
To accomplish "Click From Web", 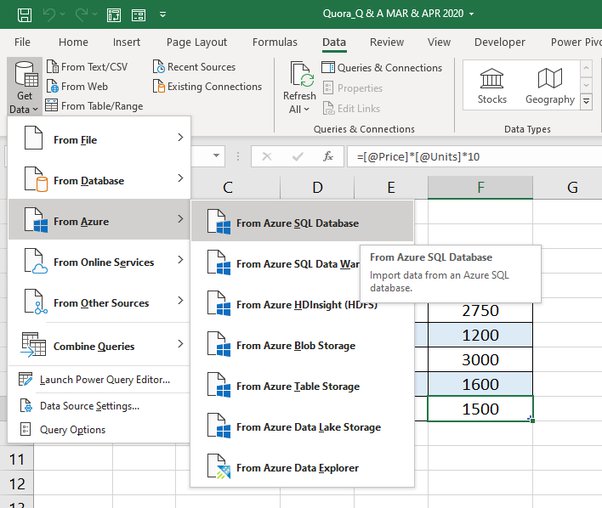I will pyautogui.click(x=77, y=86).
